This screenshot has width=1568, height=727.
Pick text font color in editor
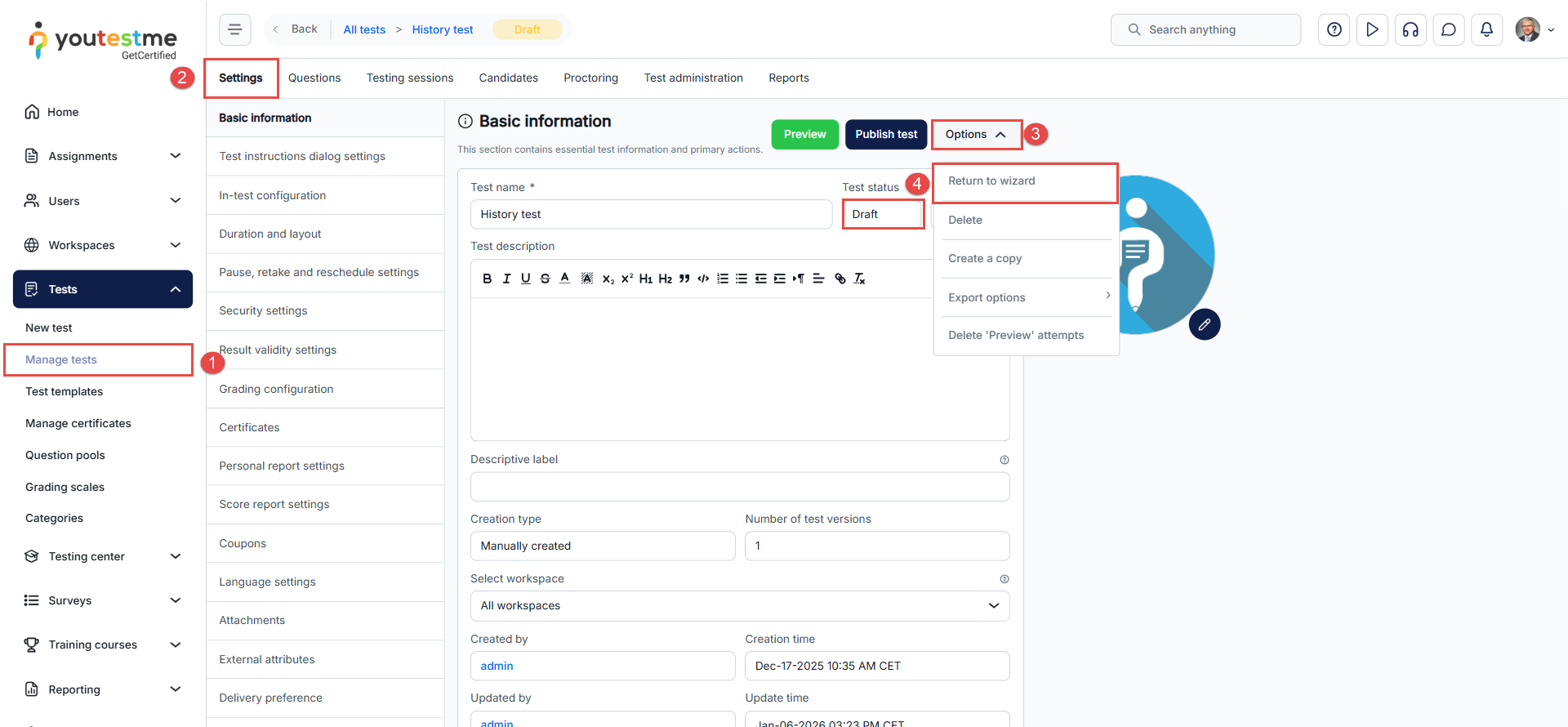click(x=564, y=279)
